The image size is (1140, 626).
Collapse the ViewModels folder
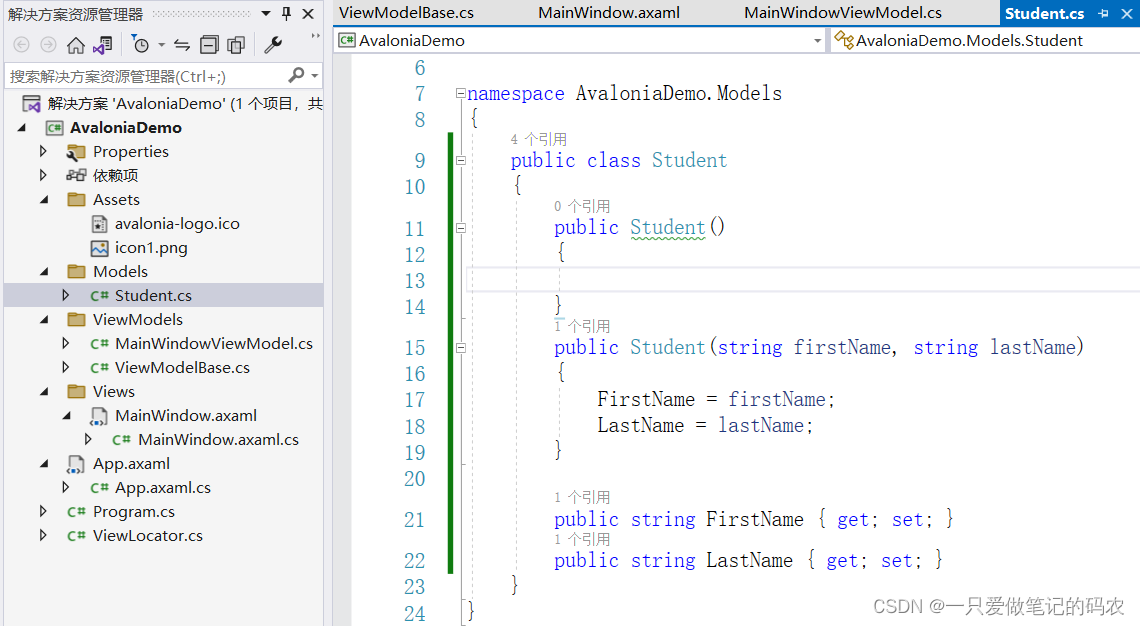pos(44,319)
